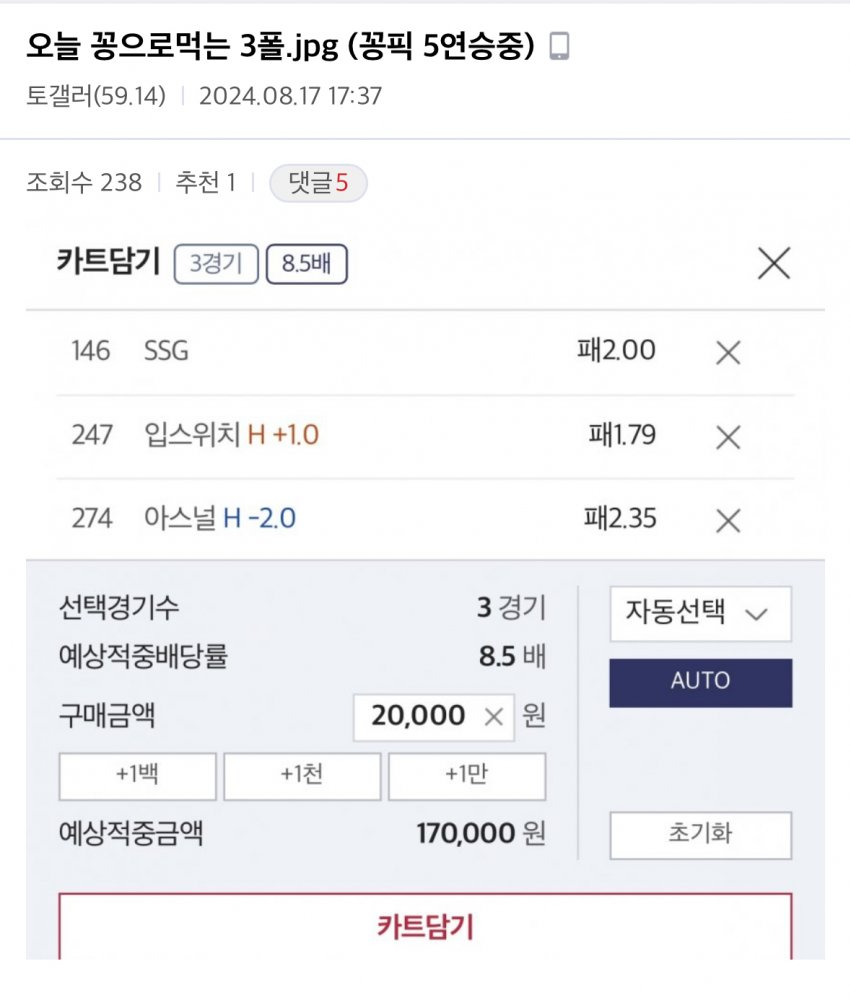This screenshot has height=1000, width=850.
Task: Tap the mobile device icon beside title
Action: point(560,47)
